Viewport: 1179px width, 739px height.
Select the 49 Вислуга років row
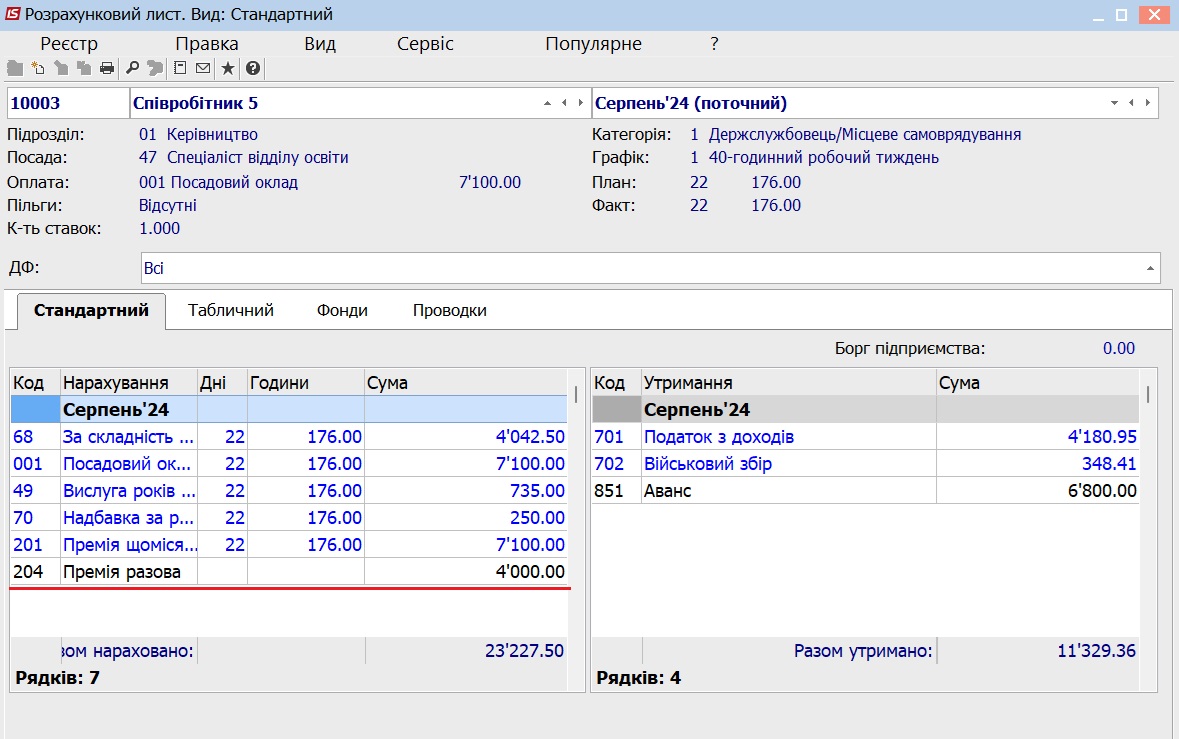point(289,491)
